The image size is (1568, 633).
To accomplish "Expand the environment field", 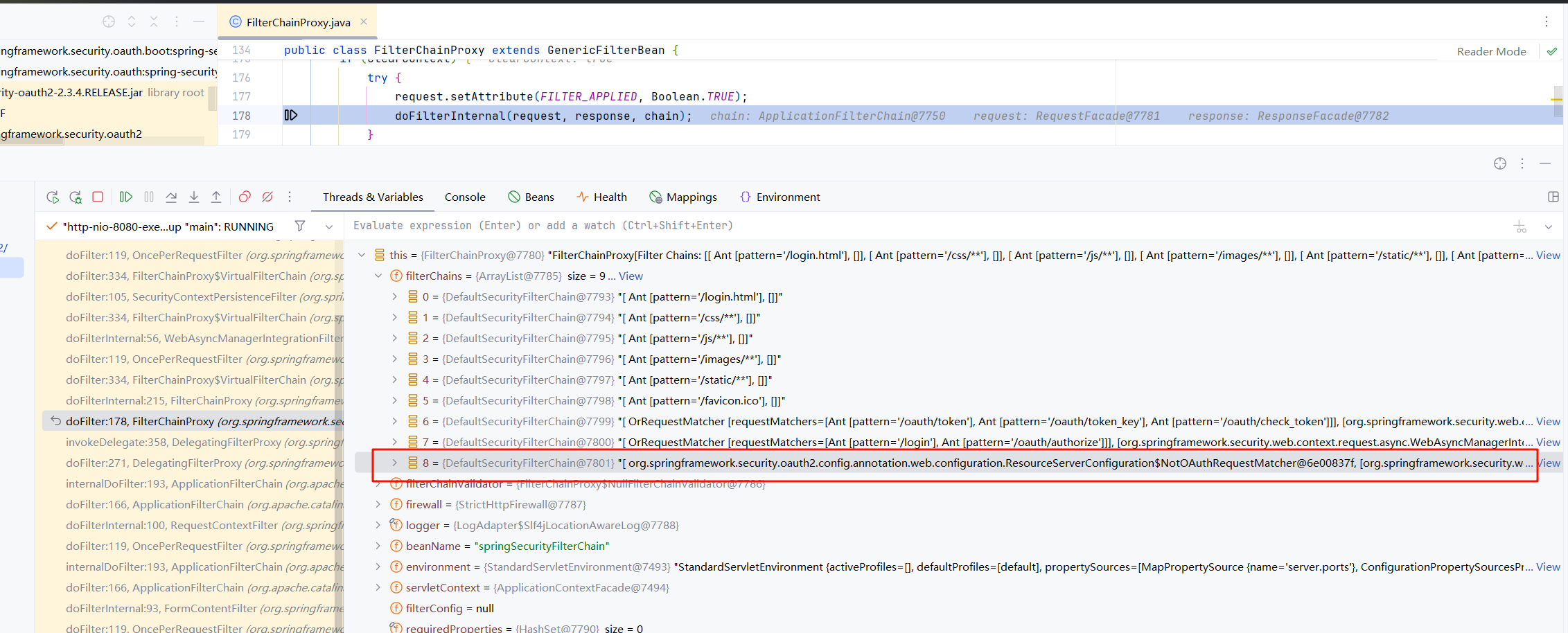I will (x=378, y=567).
